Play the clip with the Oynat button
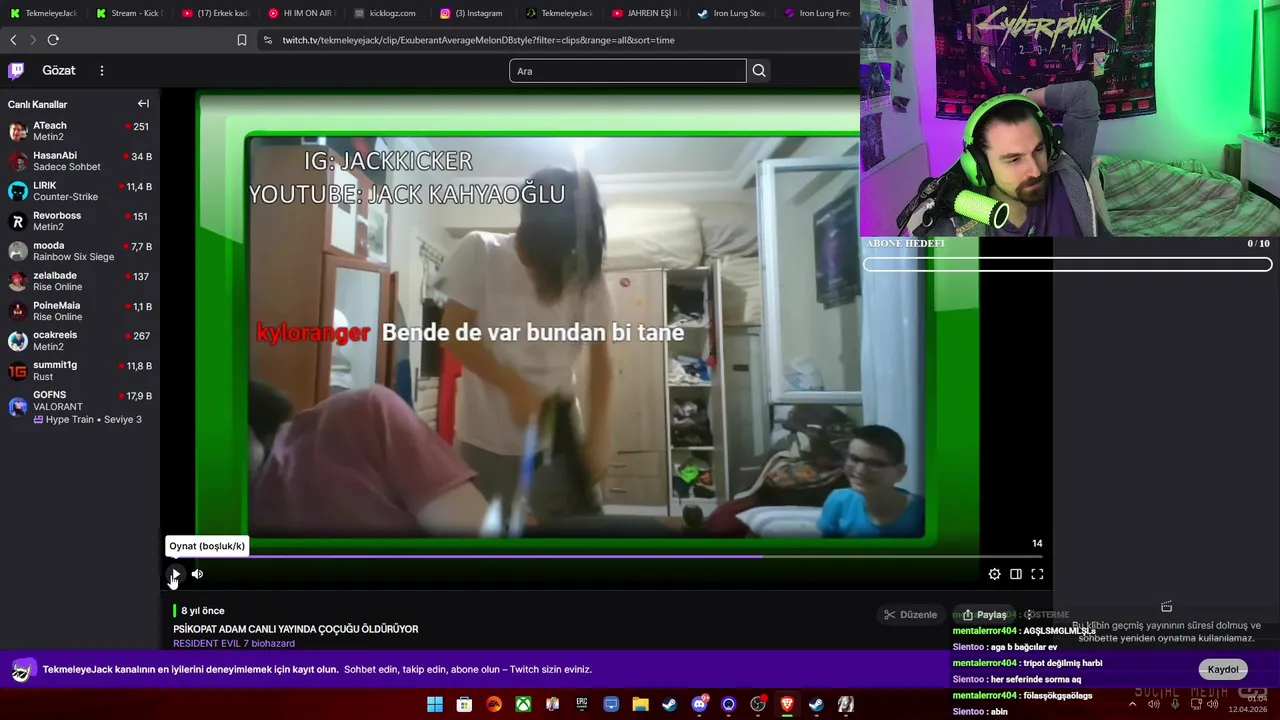The width and height of the screenshot is (1280, 720). coord(175,574)
